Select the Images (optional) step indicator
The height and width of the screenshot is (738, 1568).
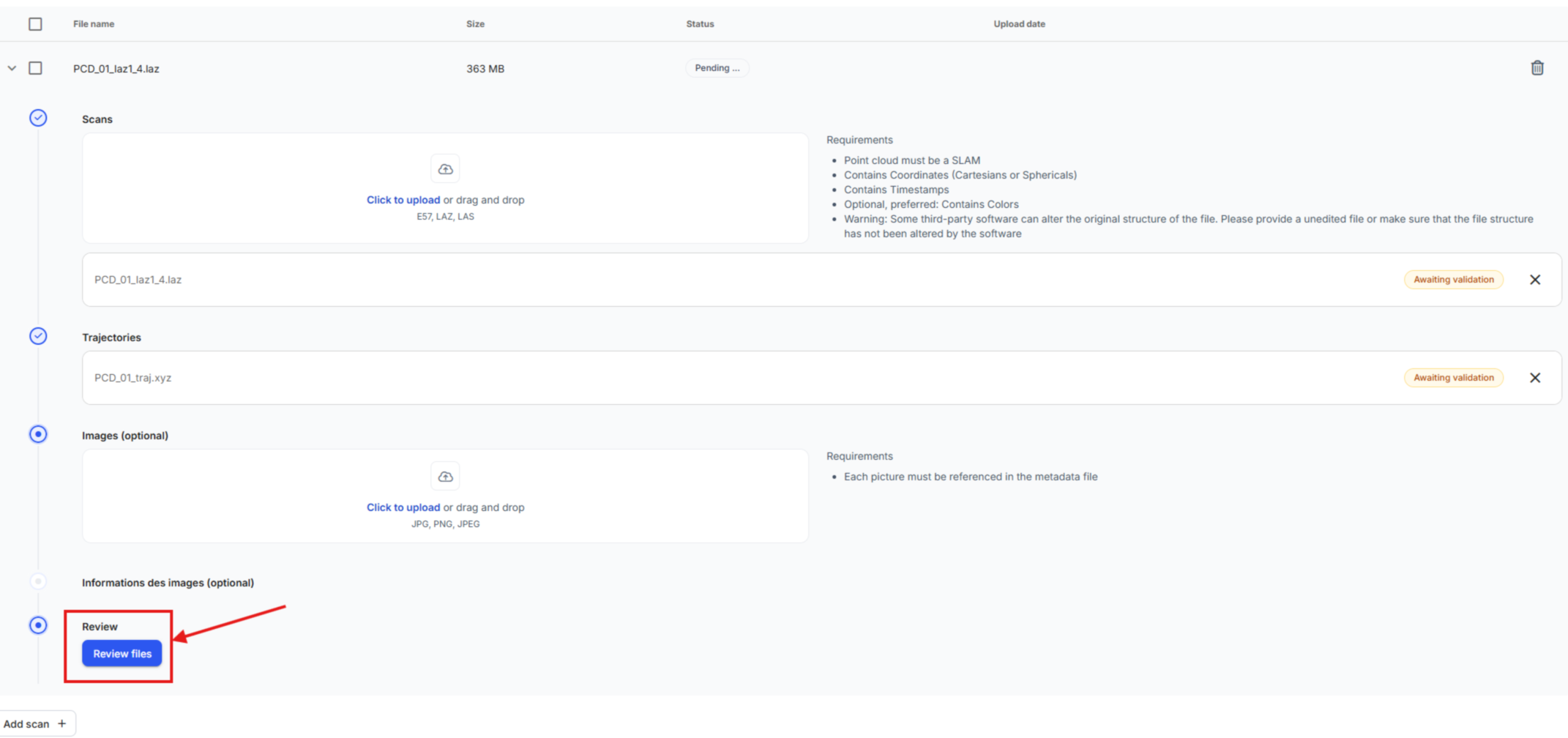(38, 434)
